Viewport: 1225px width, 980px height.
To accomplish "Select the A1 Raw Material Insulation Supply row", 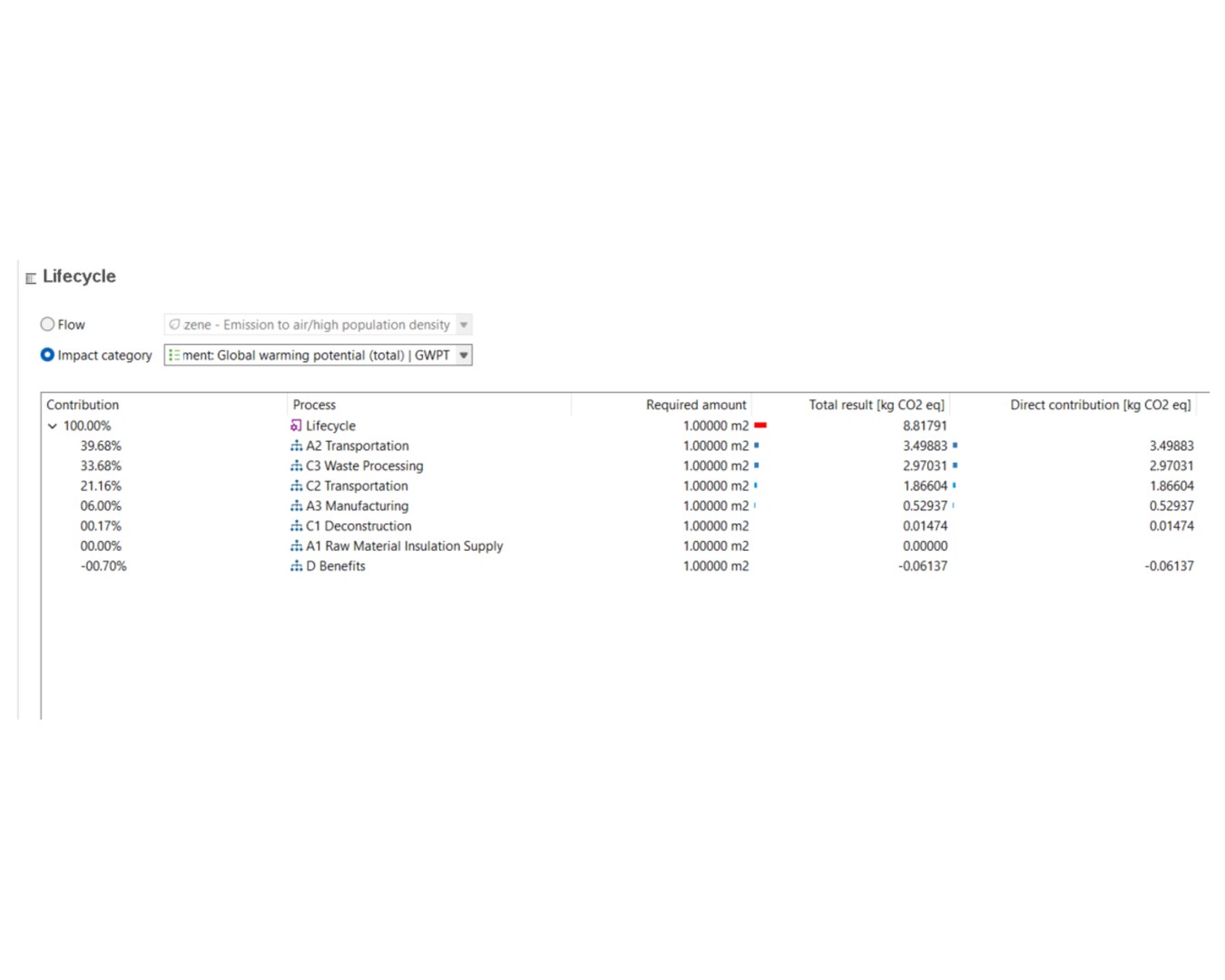I will coord(404,545).
